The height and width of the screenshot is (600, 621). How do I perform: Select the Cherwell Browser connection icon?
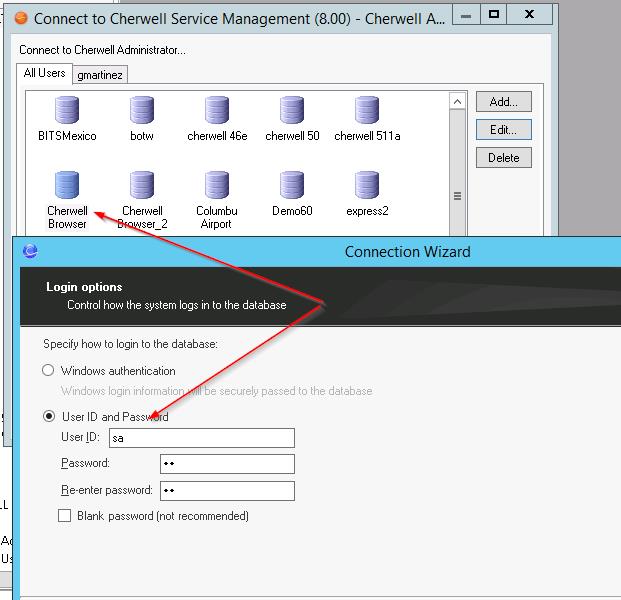pos(67,186)
